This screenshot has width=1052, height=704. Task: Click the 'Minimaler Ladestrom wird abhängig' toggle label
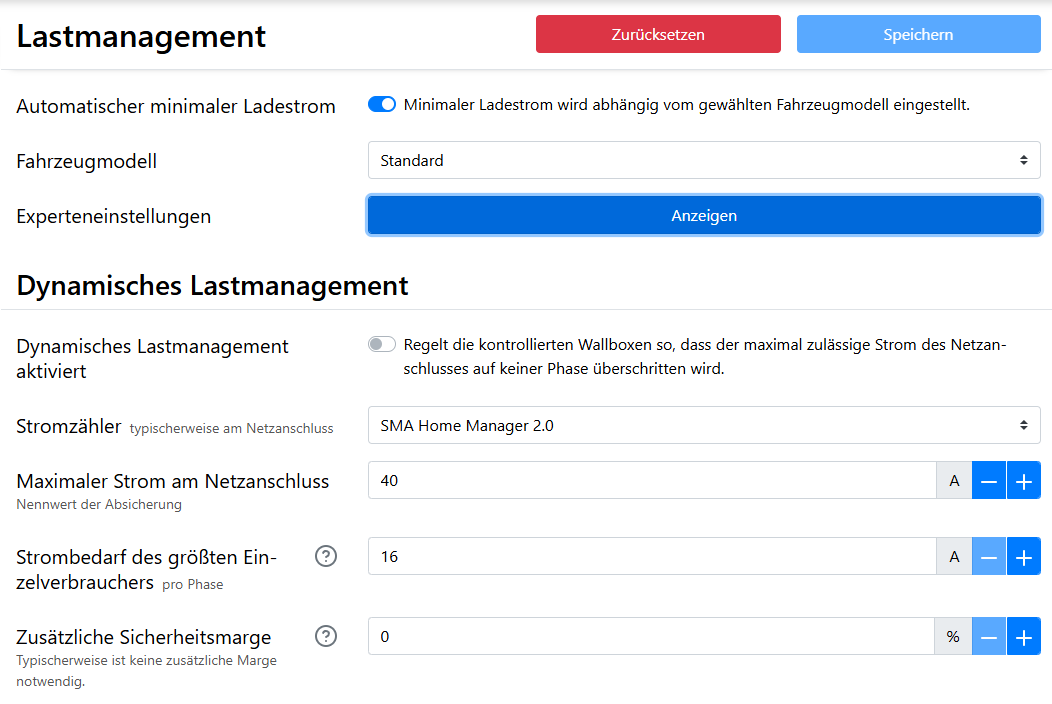686,104
